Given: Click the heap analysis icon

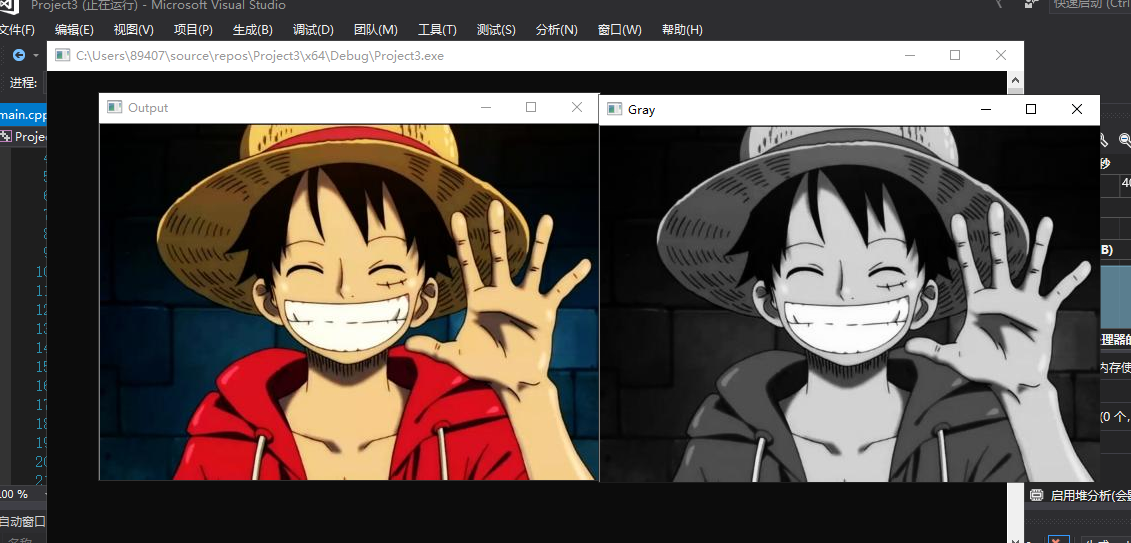Looking at the screenshot, I should 1037,495.
